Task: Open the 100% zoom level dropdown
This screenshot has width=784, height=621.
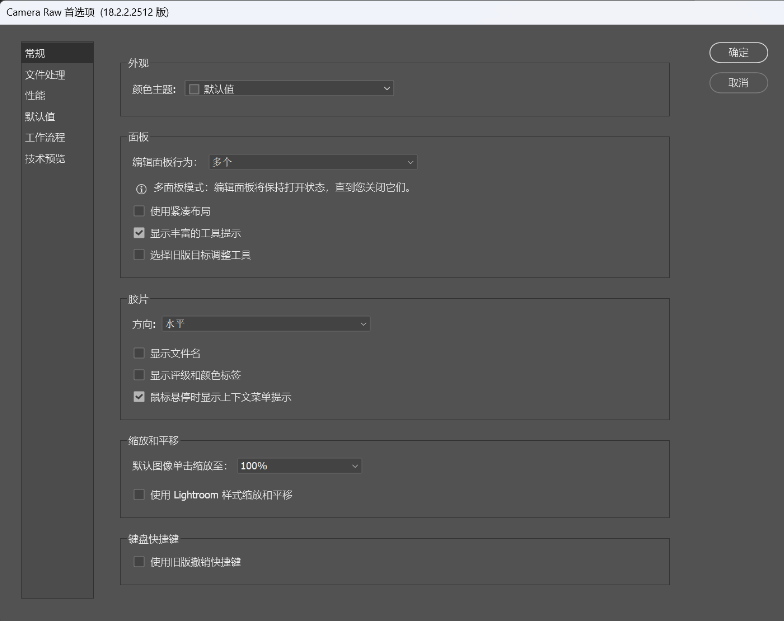Action: click(x=298, y=466)
